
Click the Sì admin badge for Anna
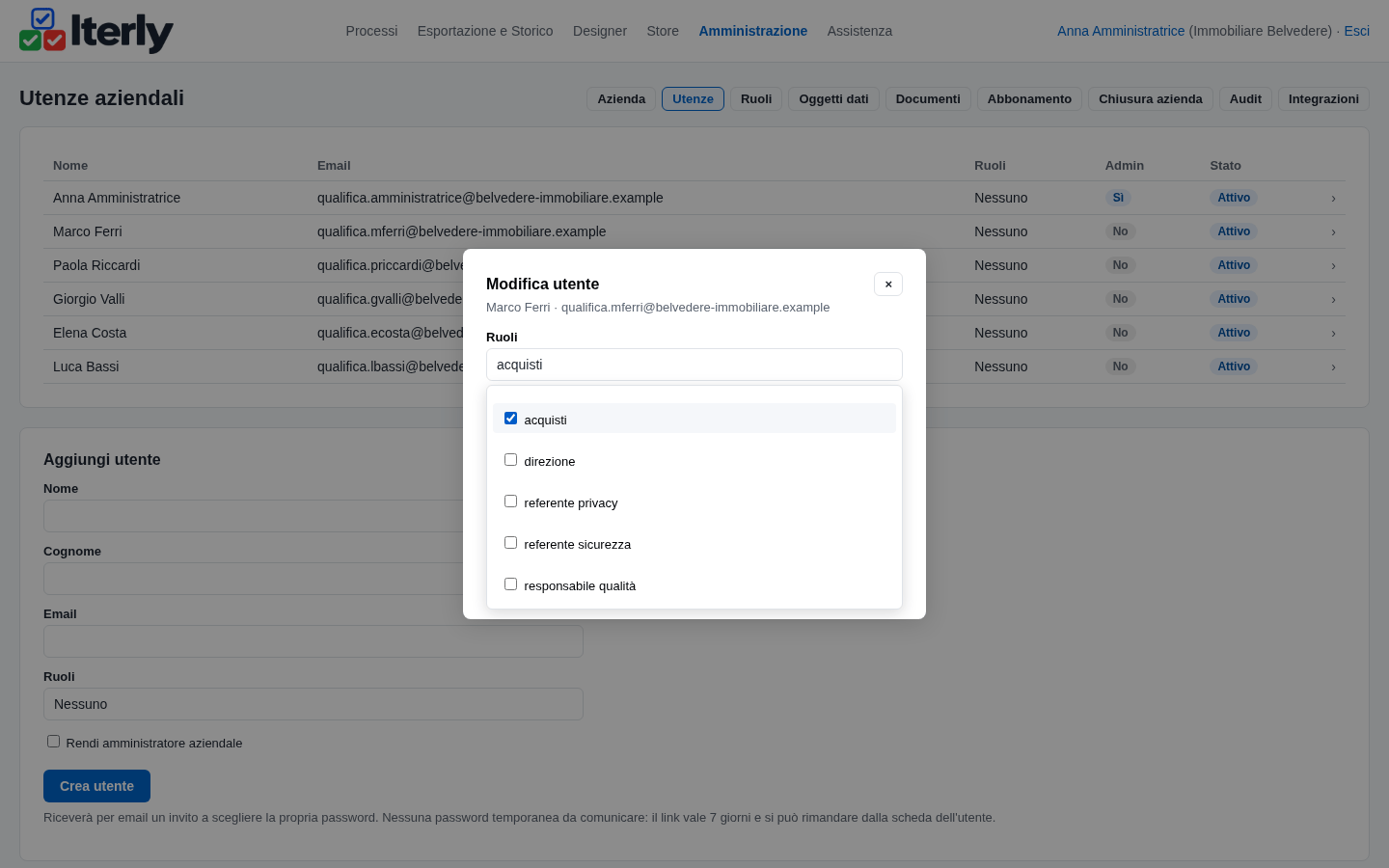pos(1118,198)
